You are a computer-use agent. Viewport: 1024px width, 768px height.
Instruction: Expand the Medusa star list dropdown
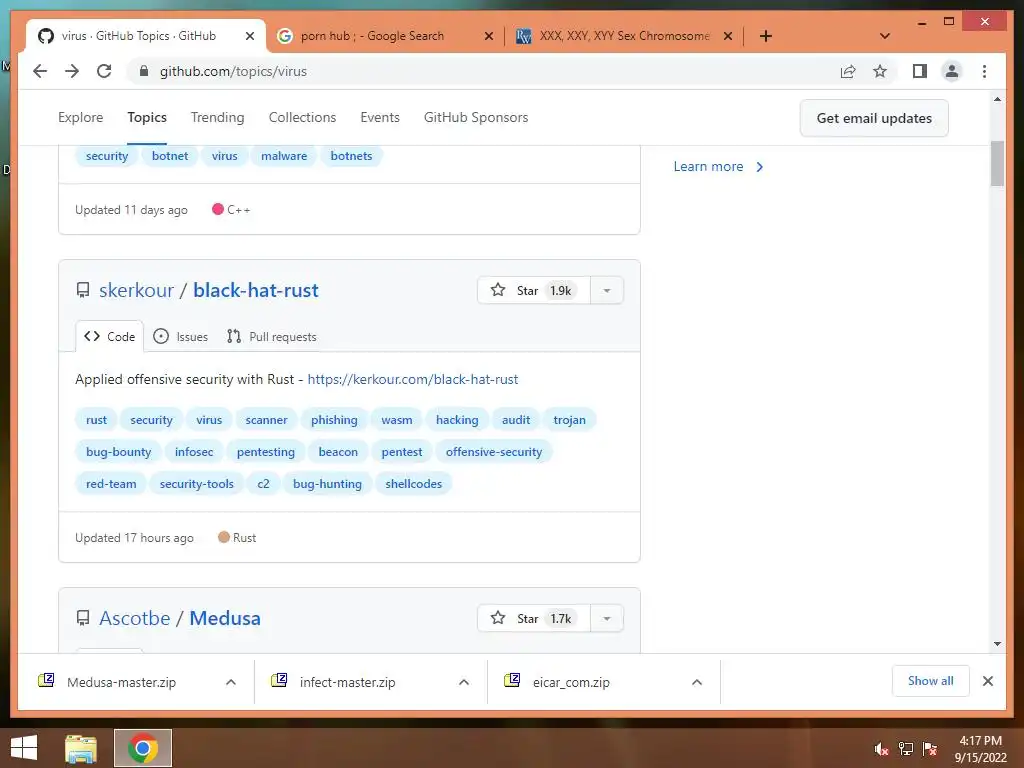607,618
